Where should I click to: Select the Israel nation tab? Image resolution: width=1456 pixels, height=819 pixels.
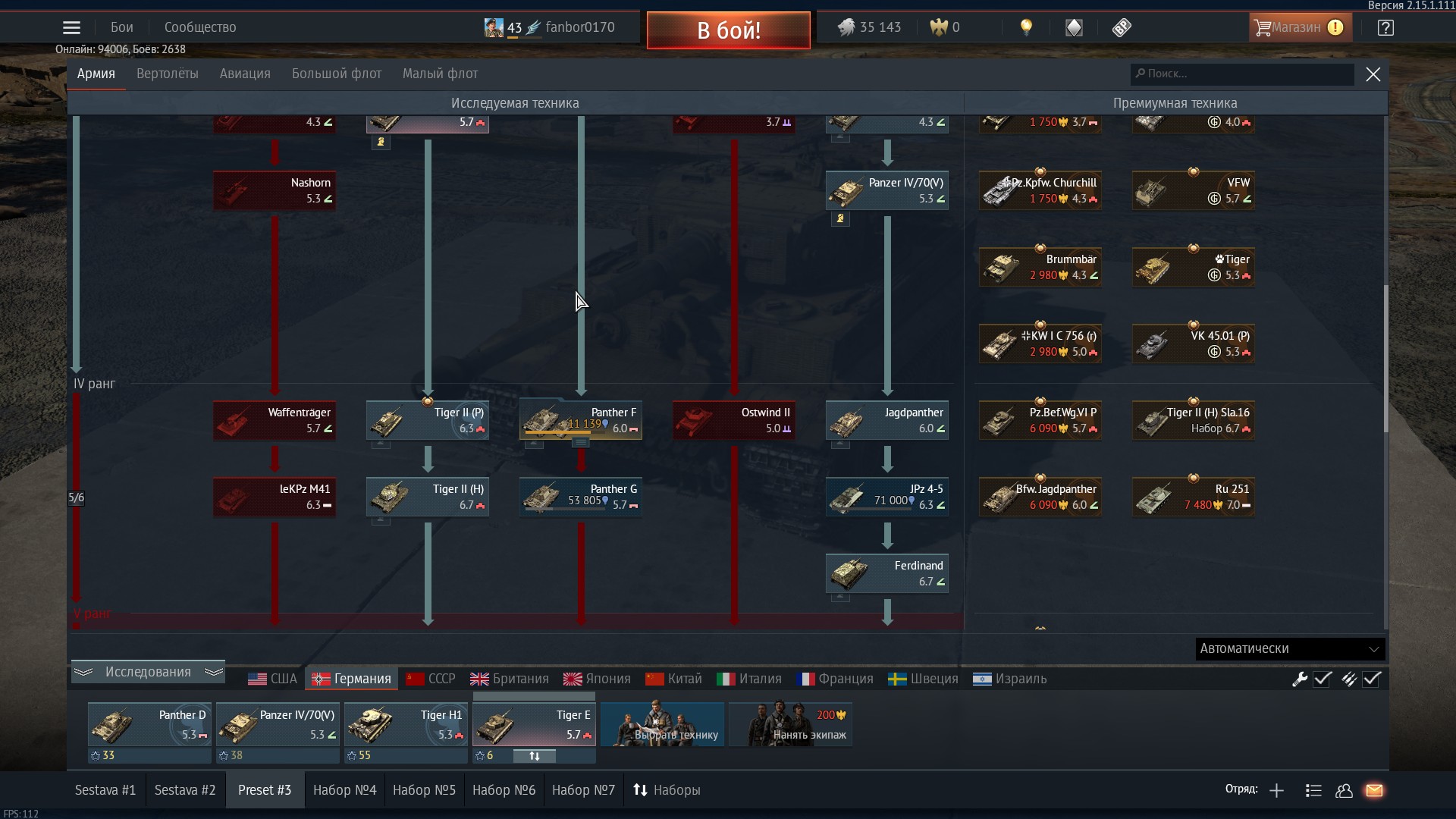pyautogui.click(x=1009, y=679)
